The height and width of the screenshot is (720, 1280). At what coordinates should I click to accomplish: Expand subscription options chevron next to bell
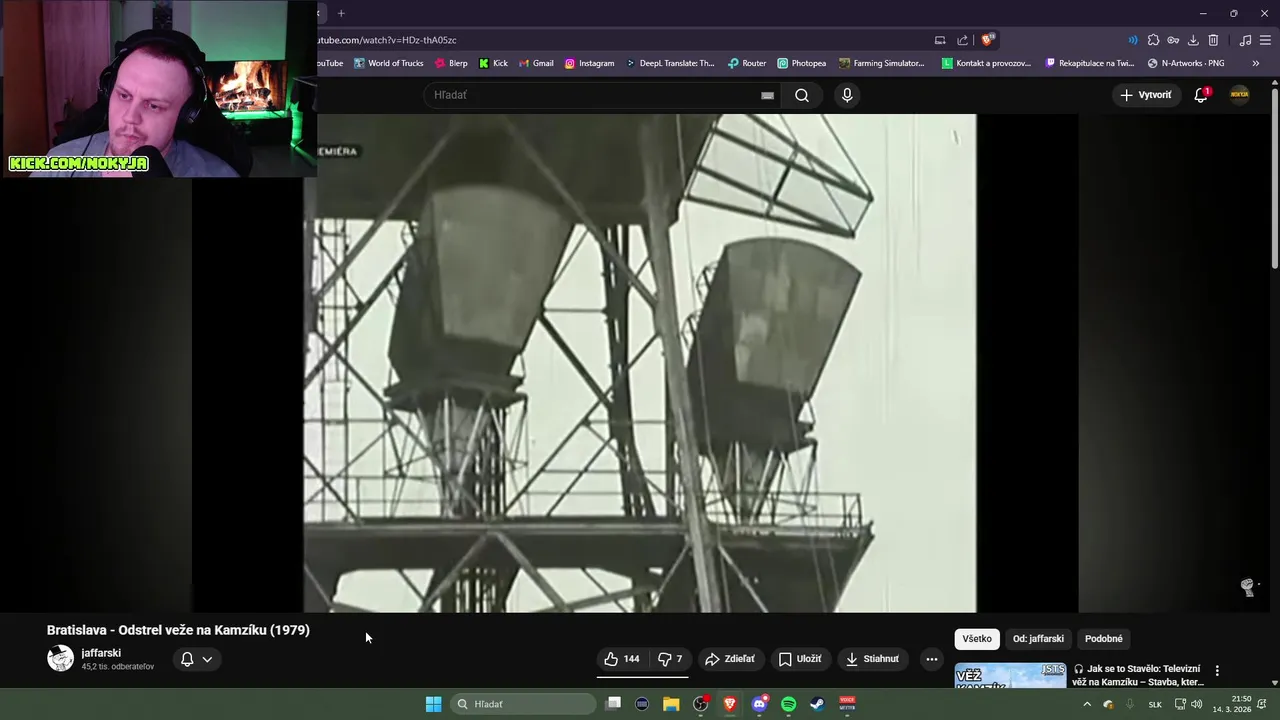(207, 659)
